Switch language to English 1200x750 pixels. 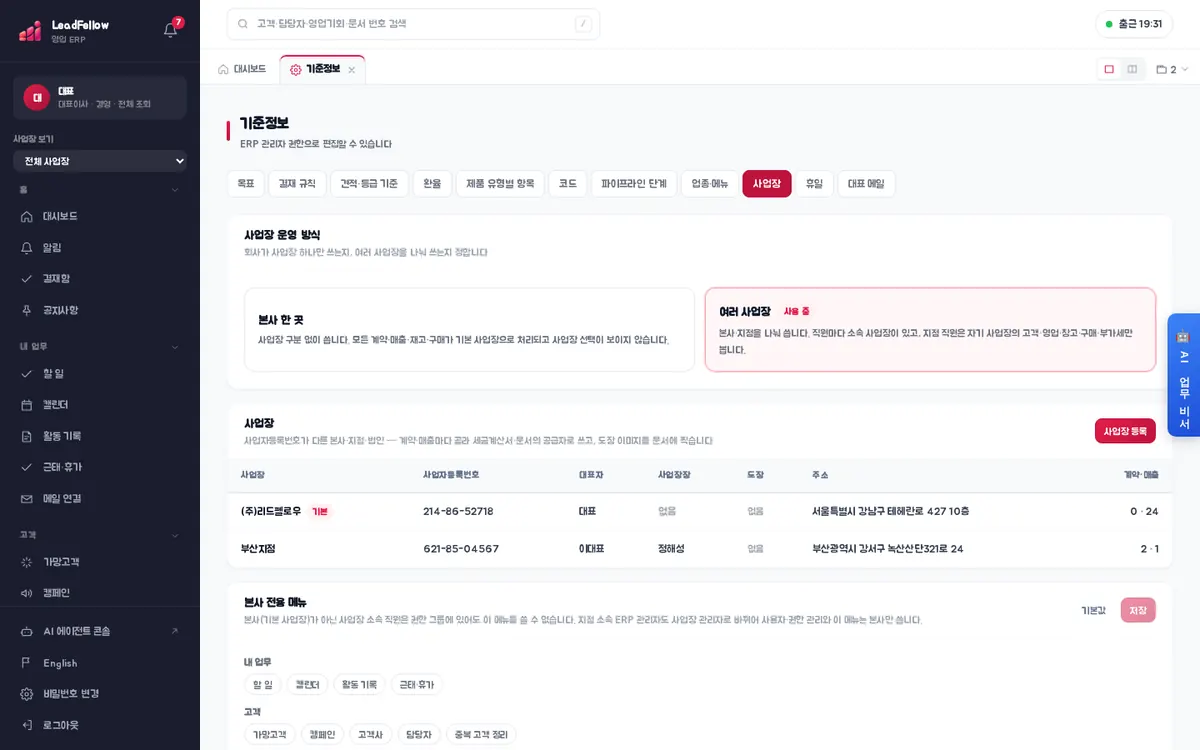pos(100,663)
